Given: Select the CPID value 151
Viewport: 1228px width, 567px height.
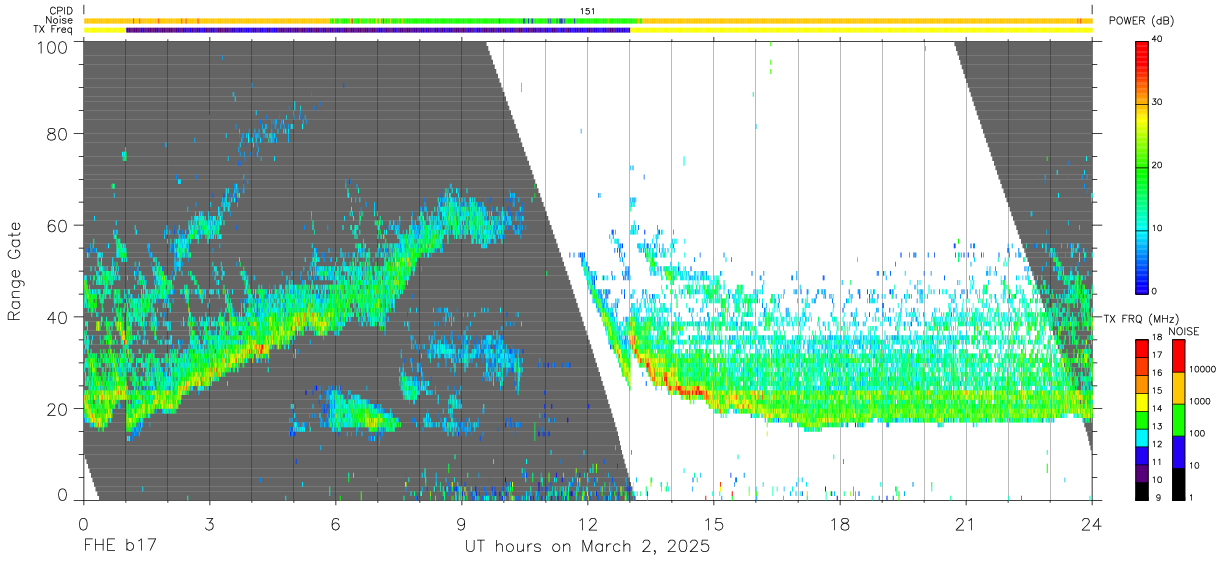Looking at the screenshot, I should pos(587,11).
